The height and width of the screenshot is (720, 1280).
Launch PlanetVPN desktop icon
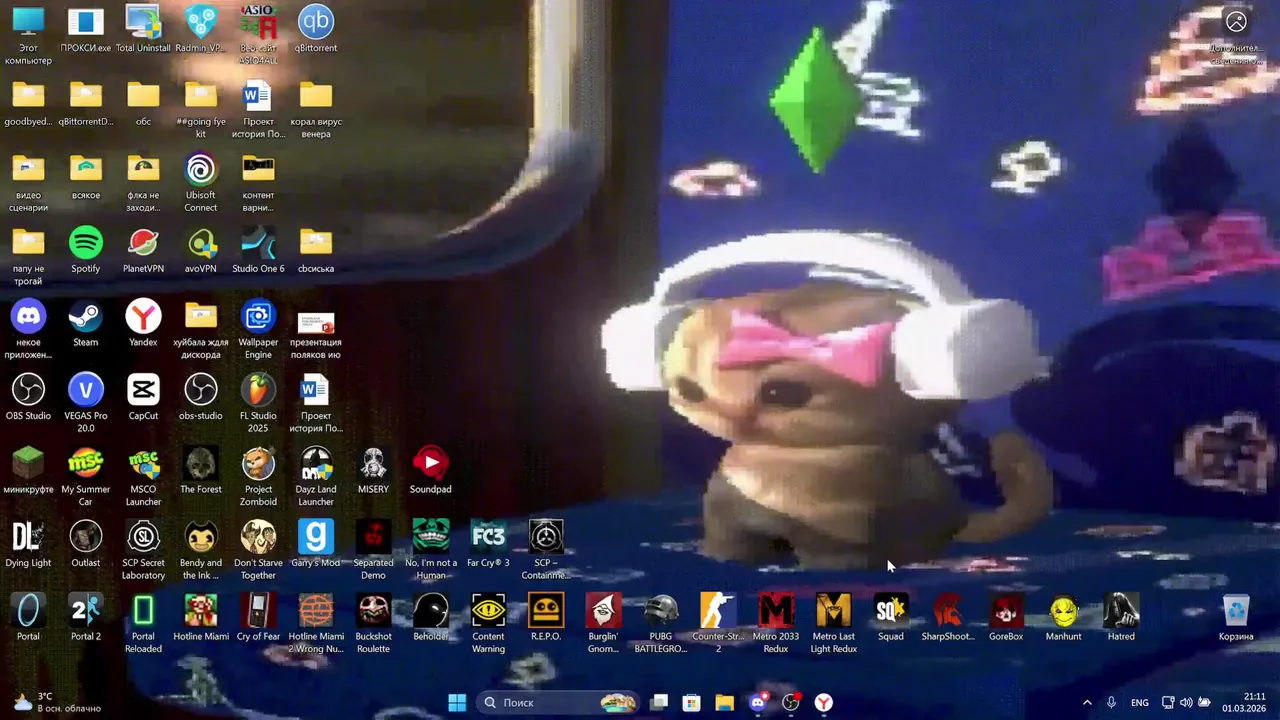pyautogui.click(x=143, y=250)
